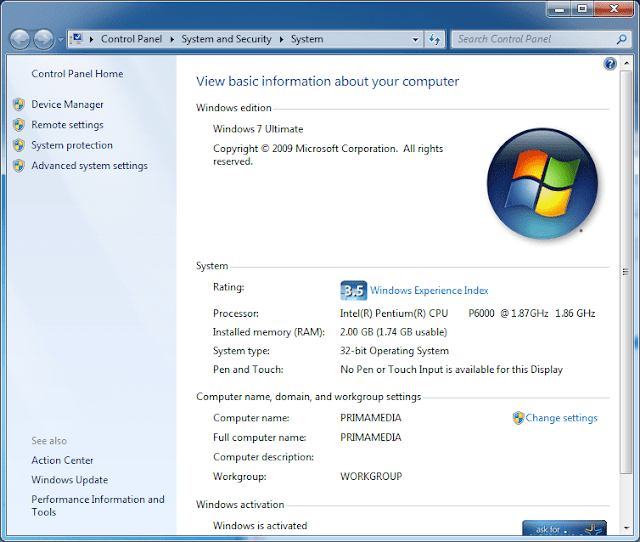The height and width of the screenshot is (542, 640).
Task: Open address bar history dropdown
Action: (x=415, y=40)
